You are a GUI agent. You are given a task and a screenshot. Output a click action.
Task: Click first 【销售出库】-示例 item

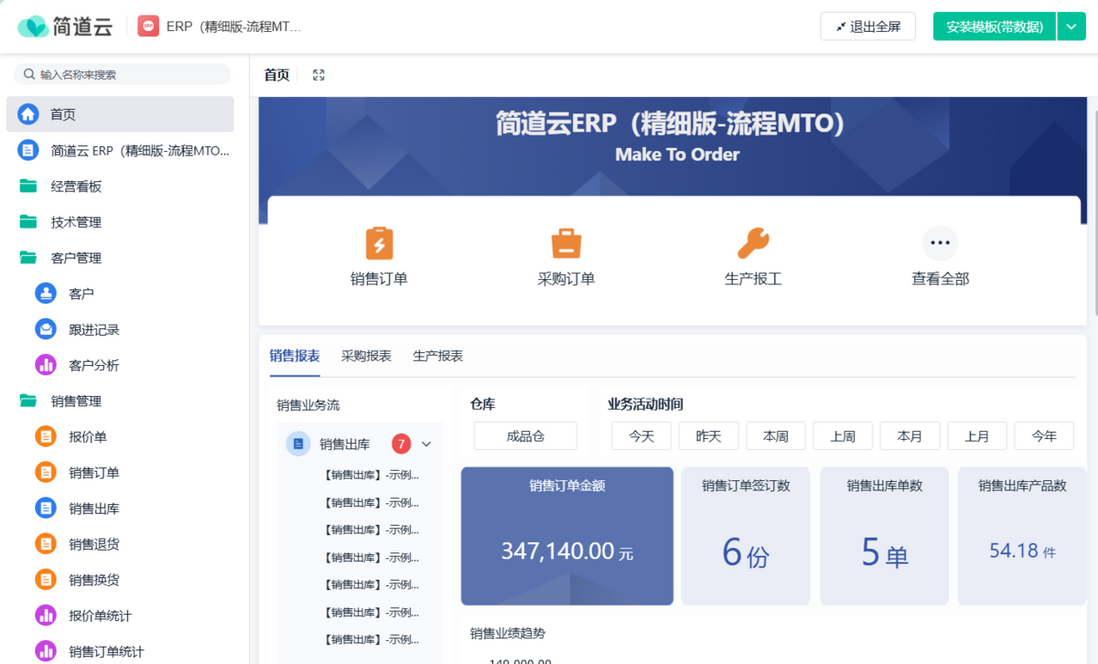(x=371, y=475)
